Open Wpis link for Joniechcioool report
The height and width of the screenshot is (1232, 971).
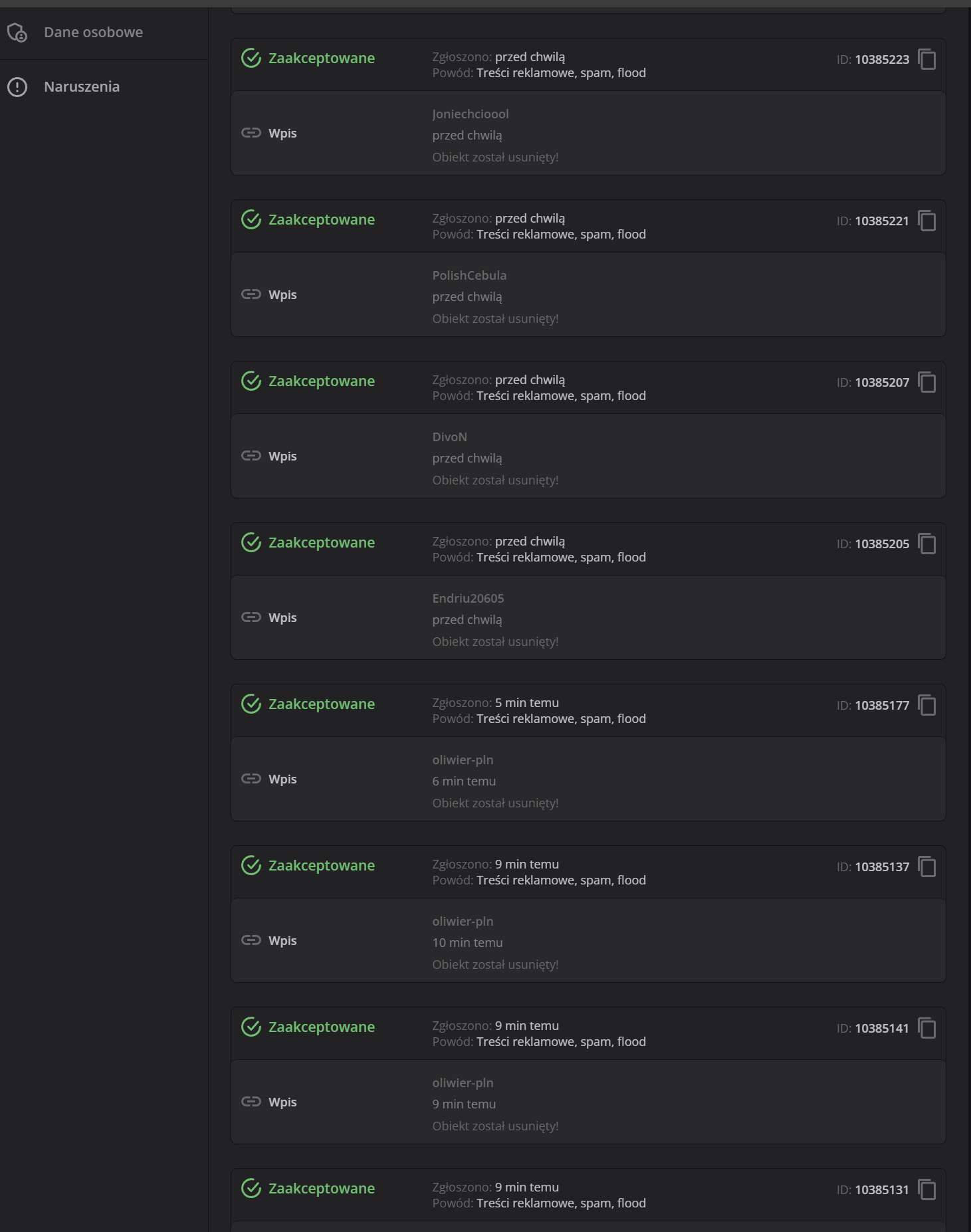coord(282,133)
